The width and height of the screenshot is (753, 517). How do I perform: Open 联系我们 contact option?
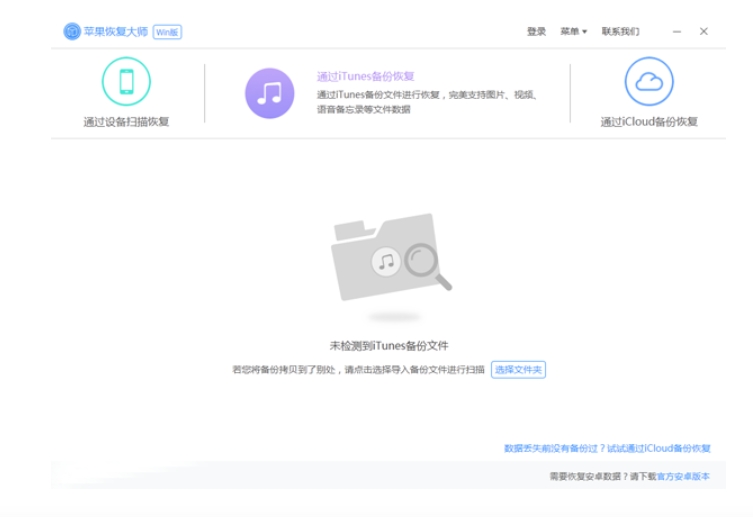point(620,32)
